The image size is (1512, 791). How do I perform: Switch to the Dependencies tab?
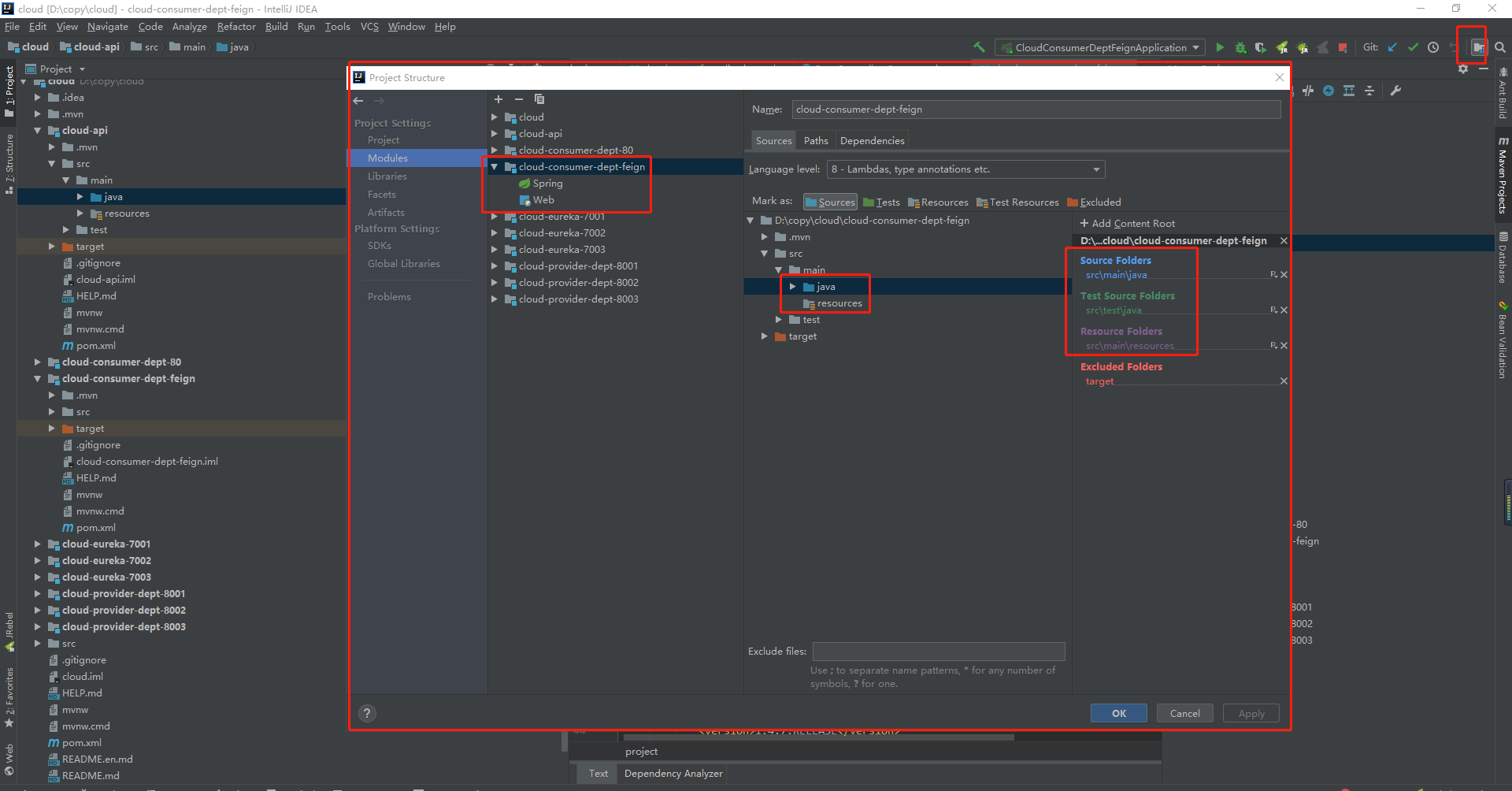tap(872, 141)
